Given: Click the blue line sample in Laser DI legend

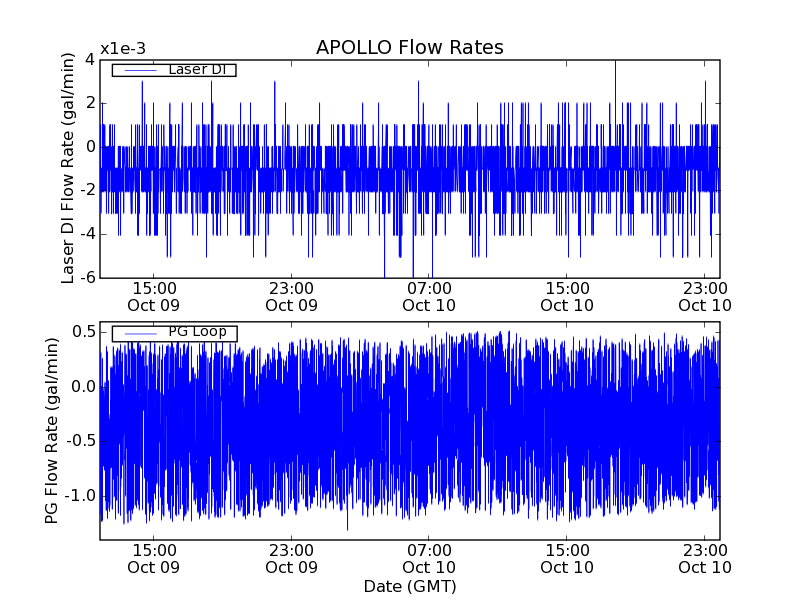Looking at the screenshot, I should pos(138,70).
